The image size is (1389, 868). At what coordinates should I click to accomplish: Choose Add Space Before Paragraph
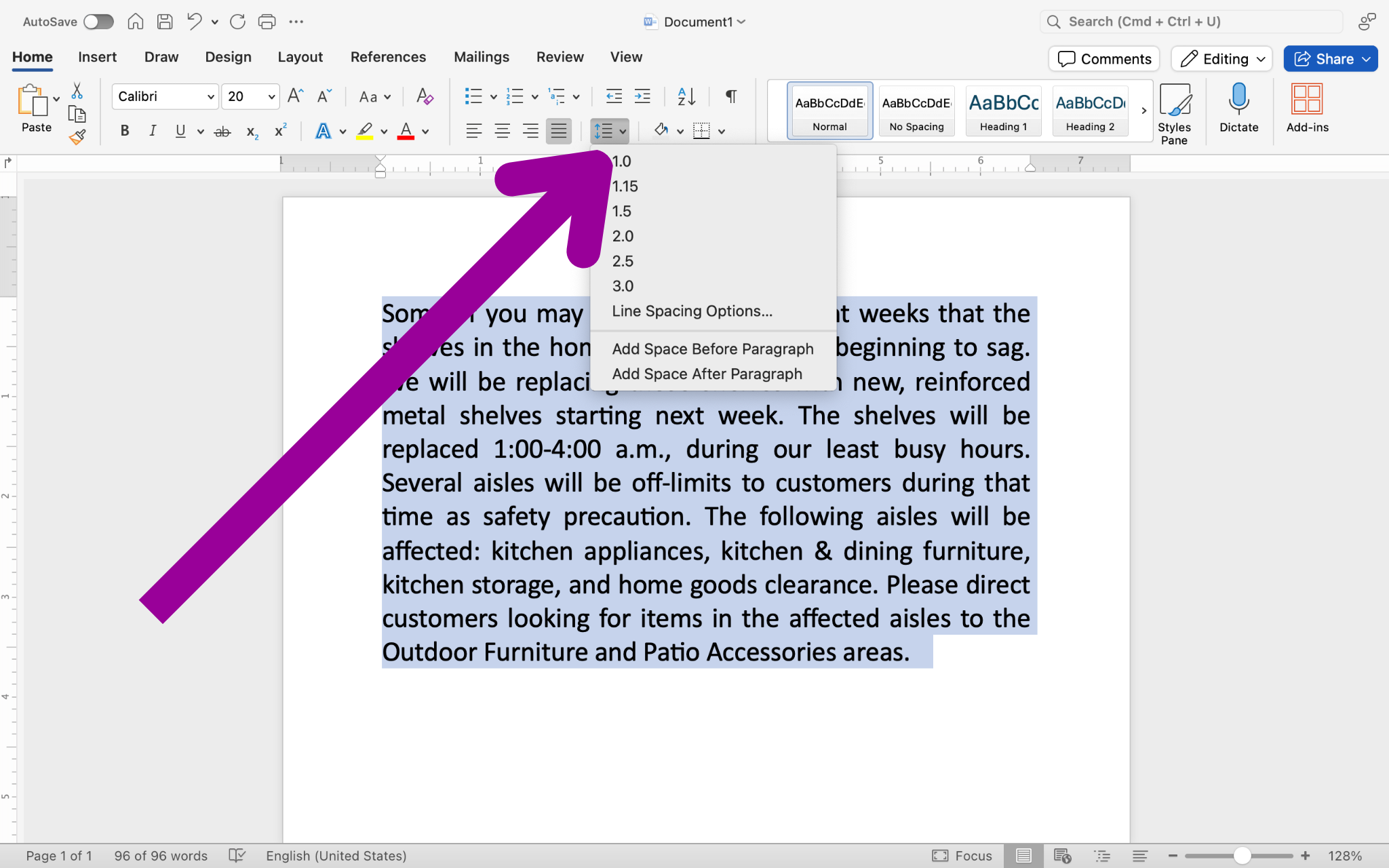(x=713, y=349)
